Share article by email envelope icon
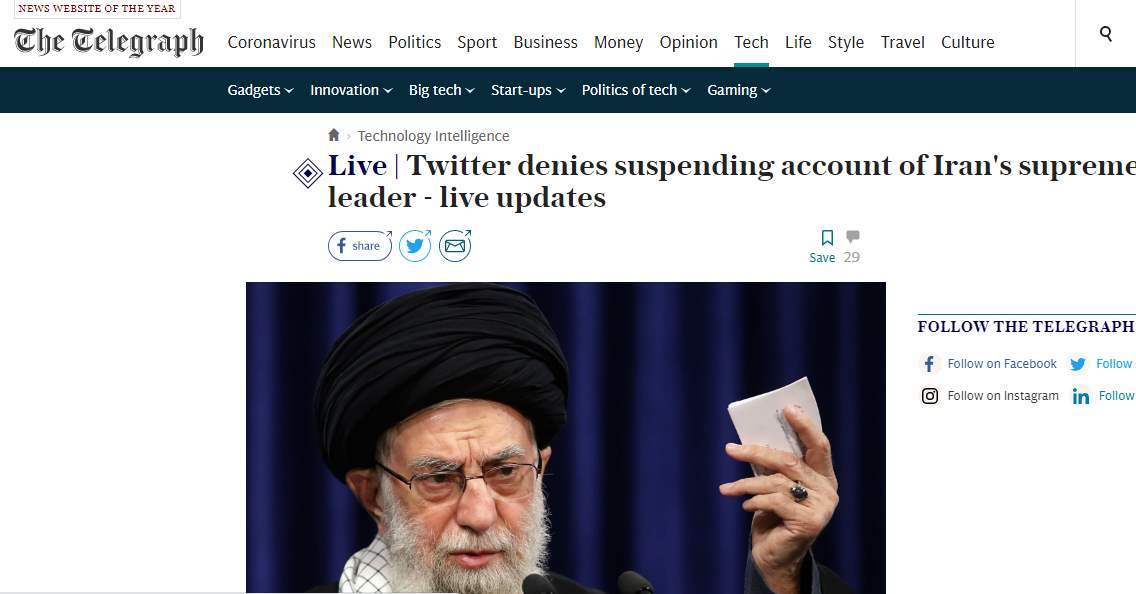 tap(455, 246)
